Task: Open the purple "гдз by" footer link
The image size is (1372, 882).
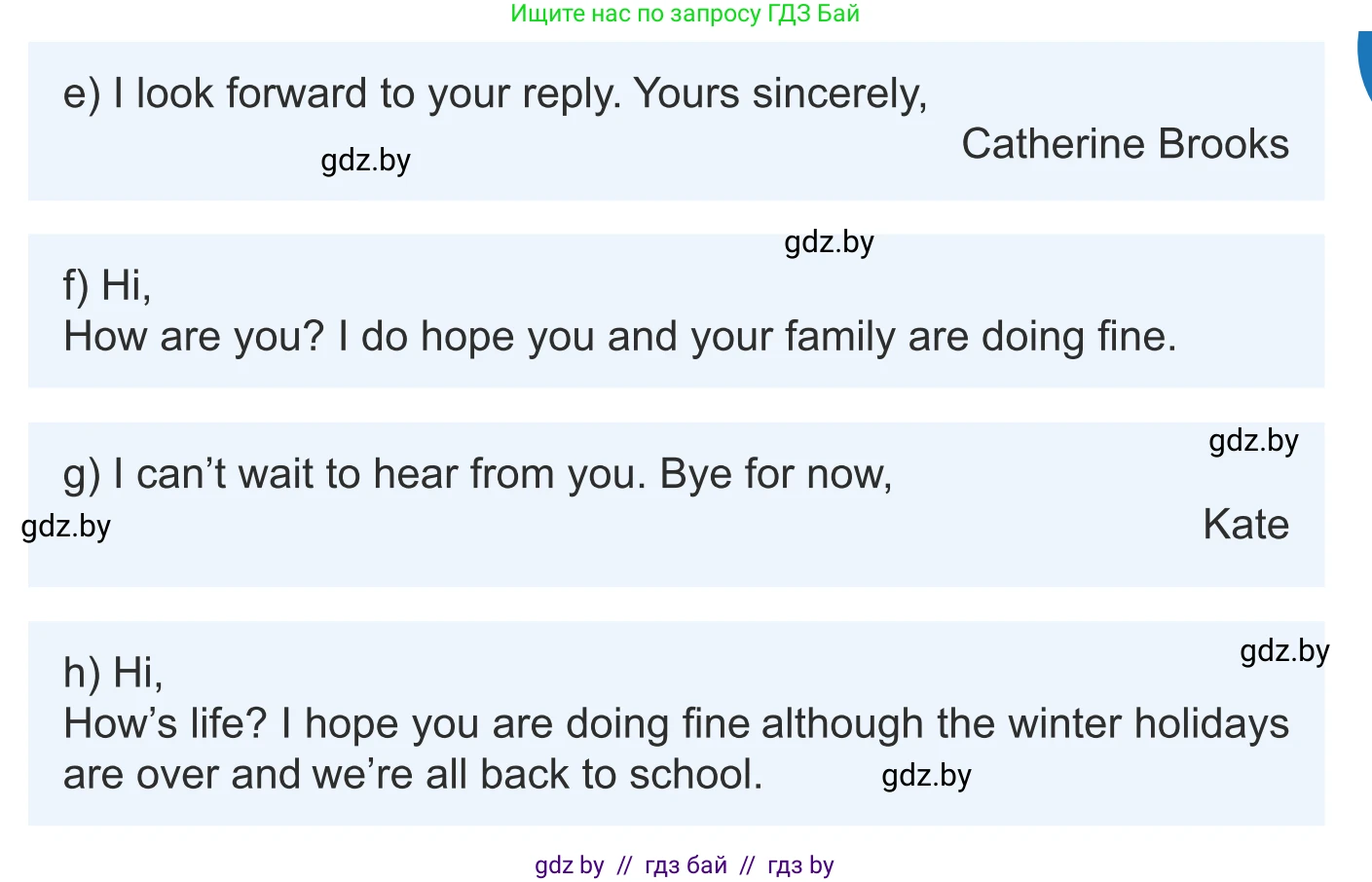Action: pyautogui.click(x=800, y=865)
